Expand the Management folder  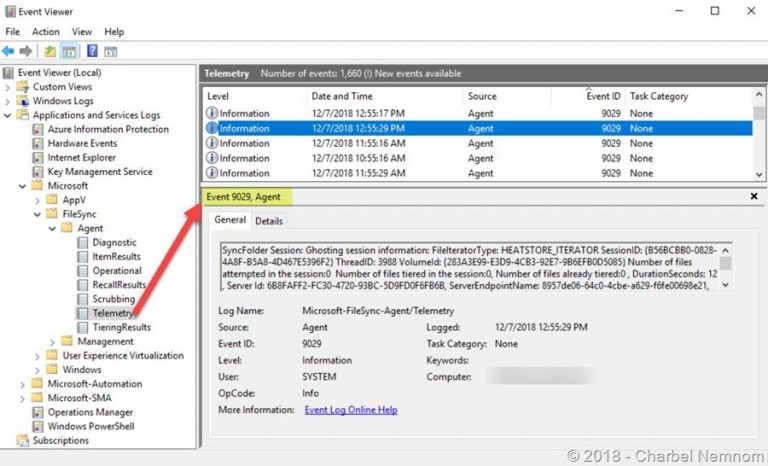(x=52, y=342)
